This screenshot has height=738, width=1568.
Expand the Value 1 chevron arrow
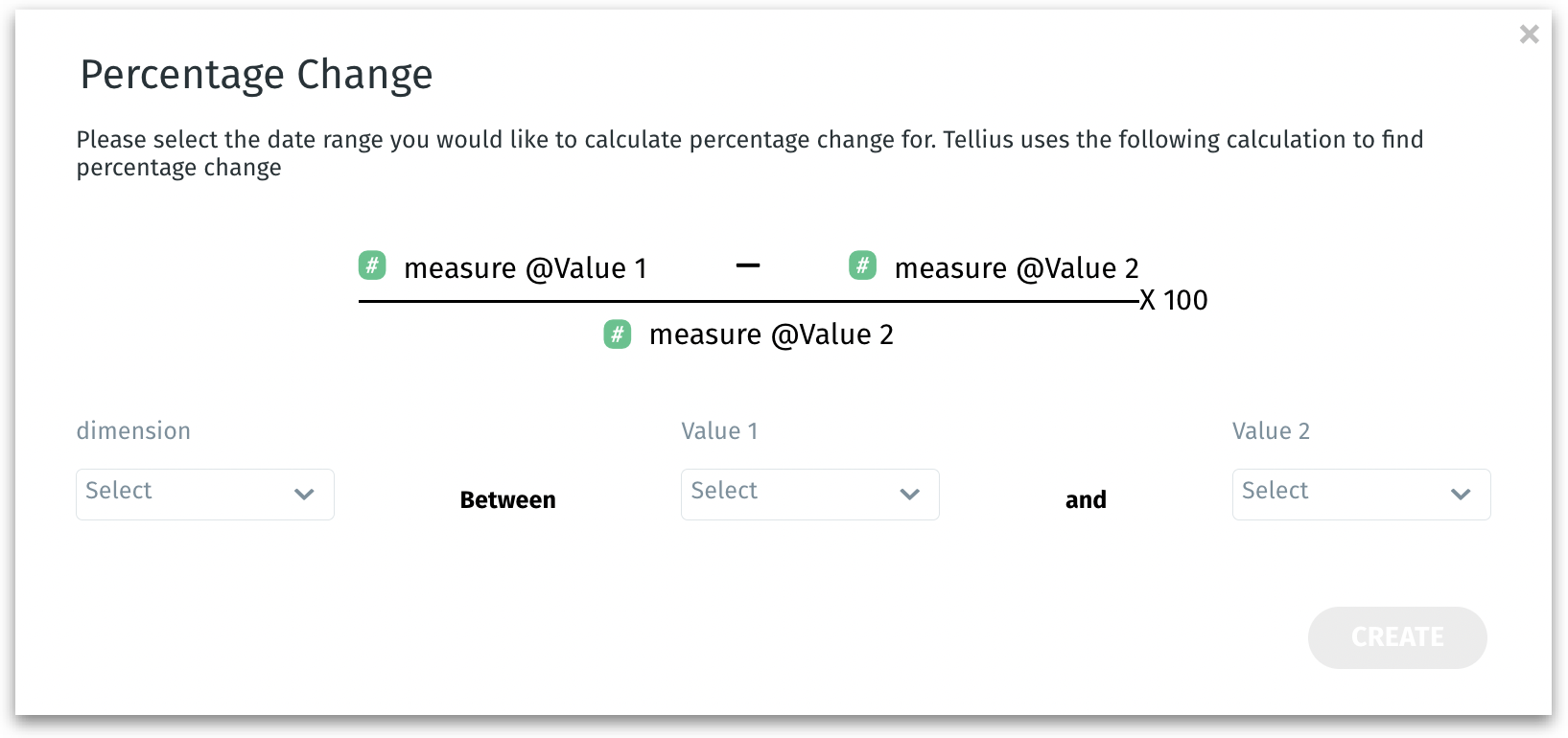point(909,495)
